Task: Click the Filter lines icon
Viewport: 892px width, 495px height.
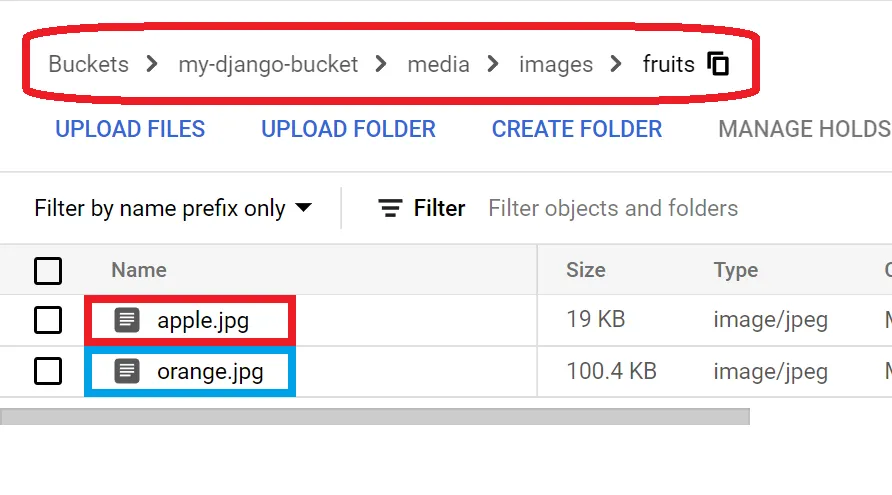Action: 390,208
